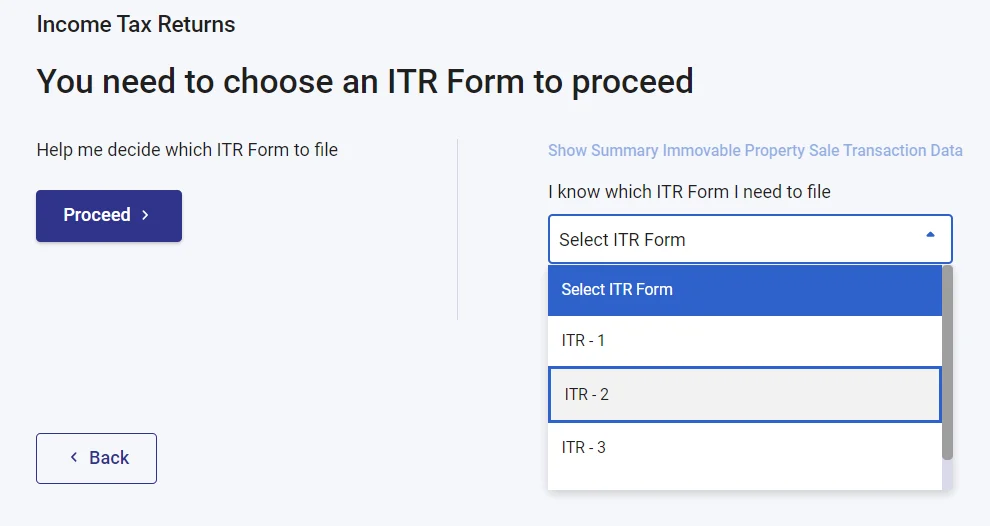Open Show Summary Immovable Property Sale Transaction link
Screen dimensions: 990x526
click(755, 151)
